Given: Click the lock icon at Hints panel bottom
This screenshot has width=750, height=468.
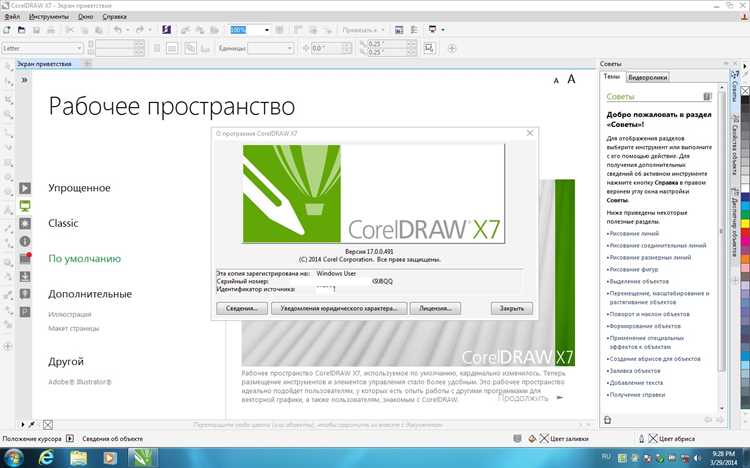Looking at the screenshot, I should click(x=607, y=420).
